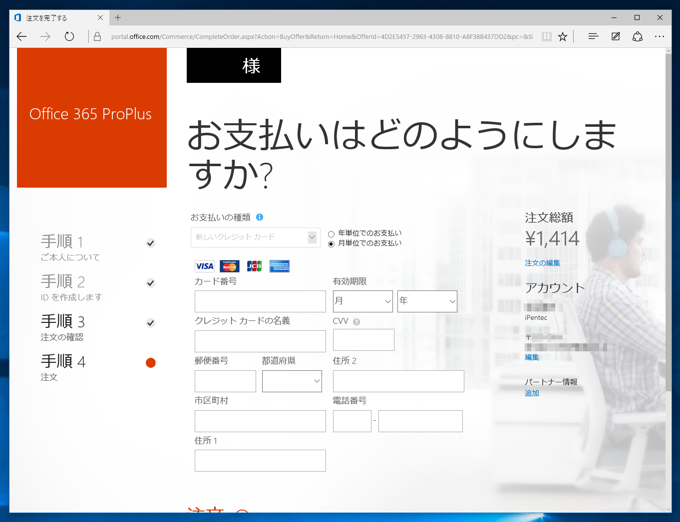Go to 手順 3 注文の確認 step
680x522 pixels.
(x=63, y=327)
